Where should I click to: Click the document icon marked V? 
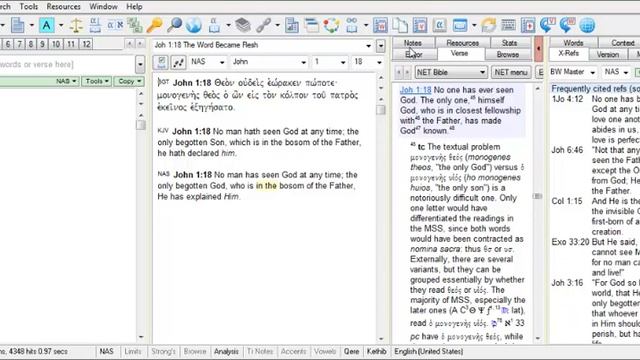(420, 25)
